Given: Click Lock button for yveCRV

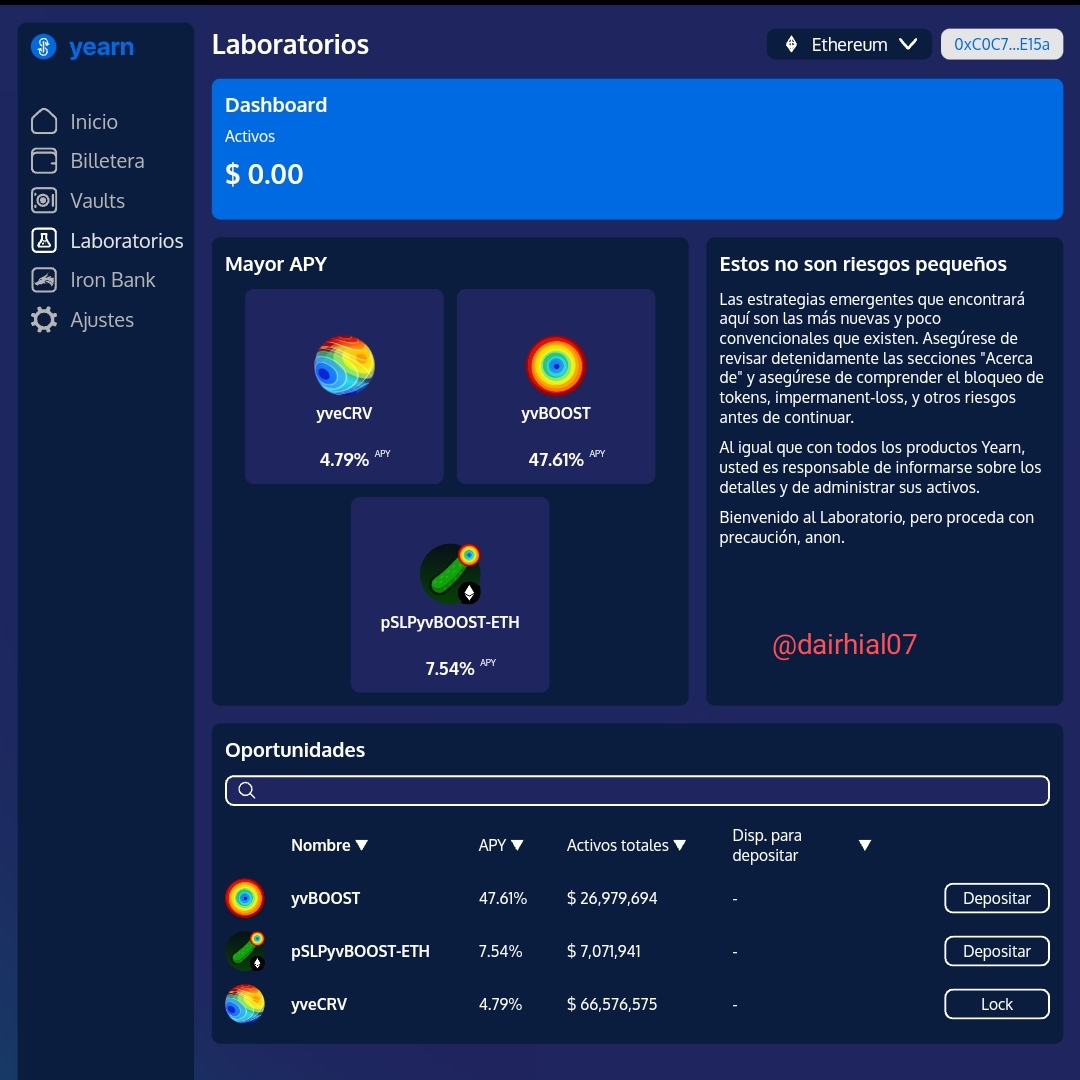Looking at the screenshot, I should (997, 1004).
